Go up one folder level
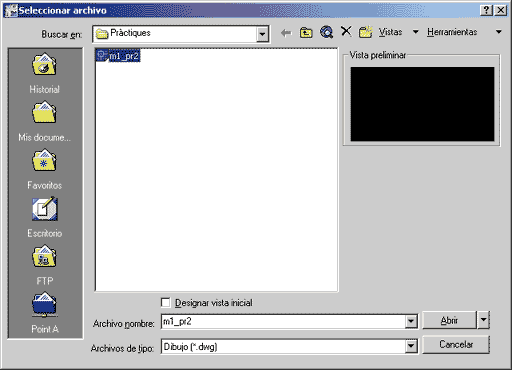Viewport: 512px width, 370px height. click(306, 33)
